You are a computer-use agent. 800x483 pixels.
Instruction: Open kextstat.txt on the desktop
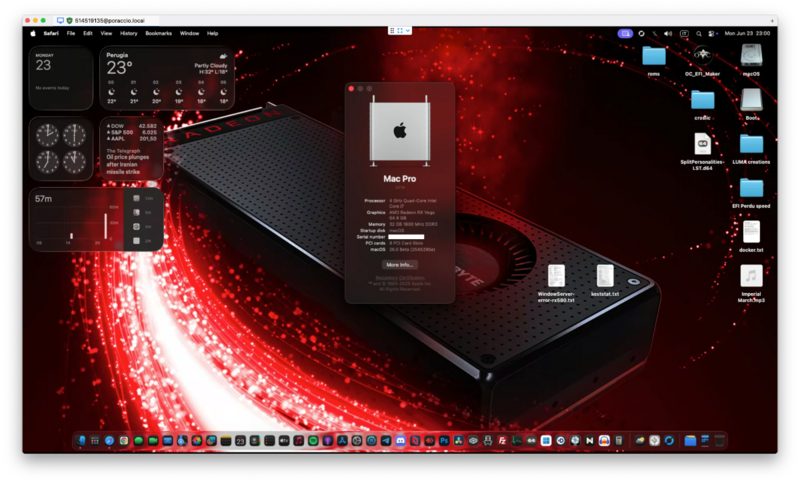605,281
